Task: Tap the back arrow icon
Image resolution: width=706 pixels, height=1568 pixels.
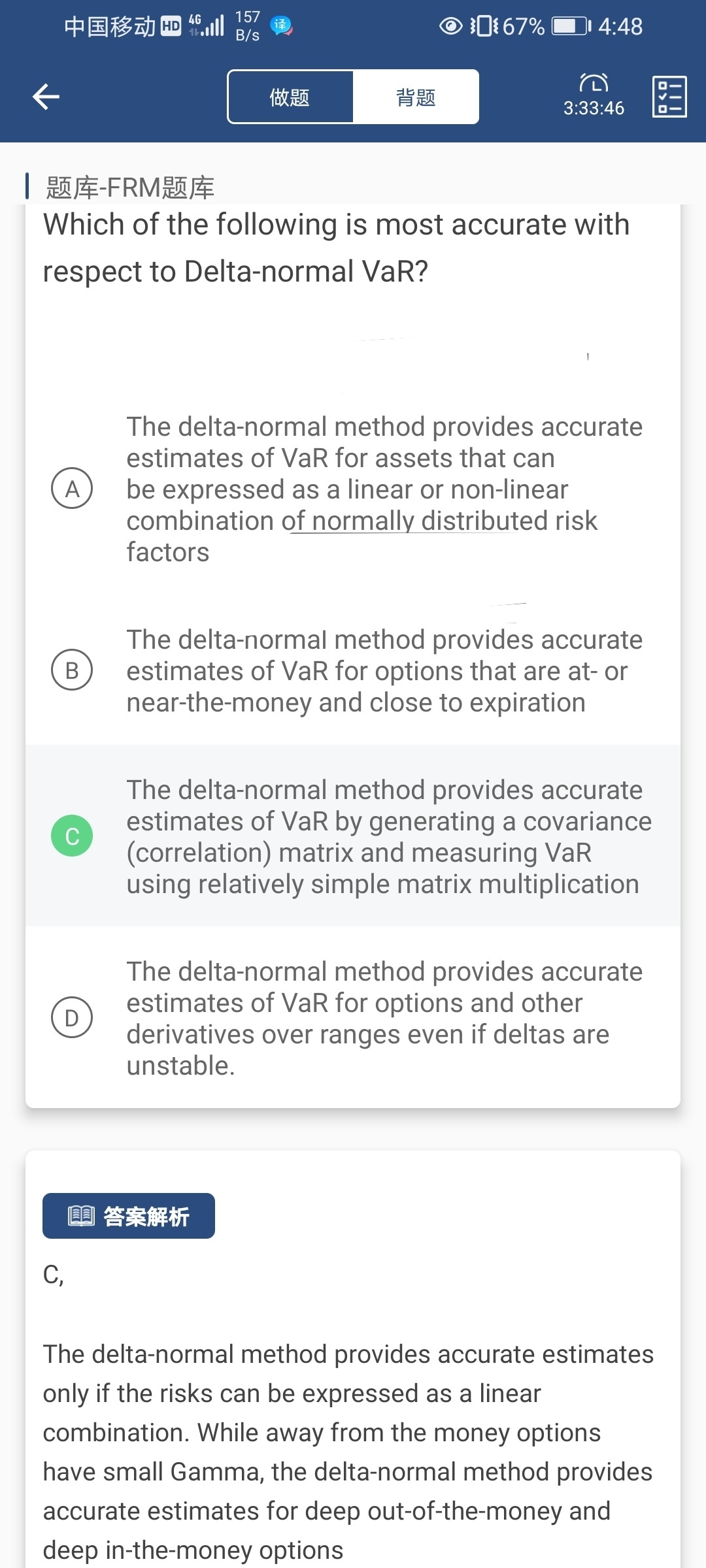Action: pos(46,97)
